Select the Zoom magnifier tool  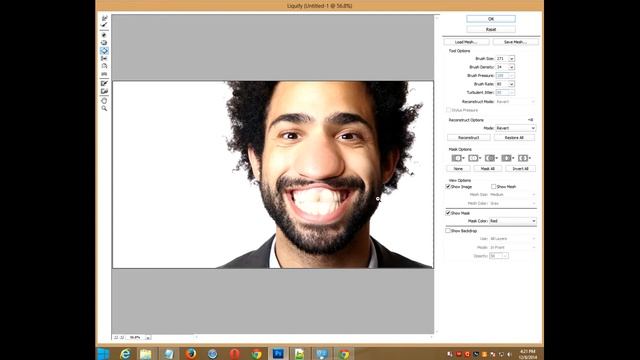[104, 108]
